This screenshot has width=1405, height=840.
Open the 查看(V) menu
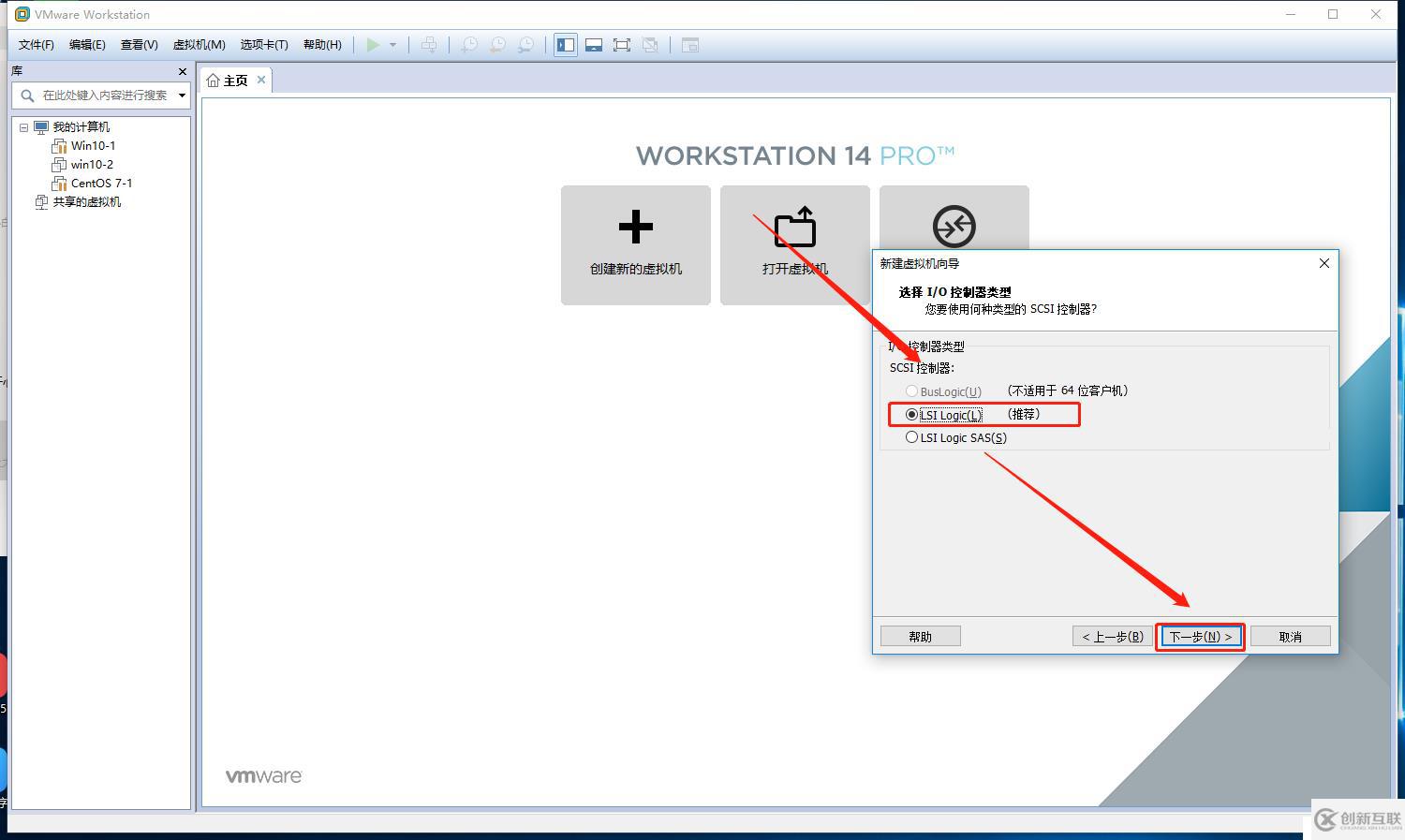point(140,45)
